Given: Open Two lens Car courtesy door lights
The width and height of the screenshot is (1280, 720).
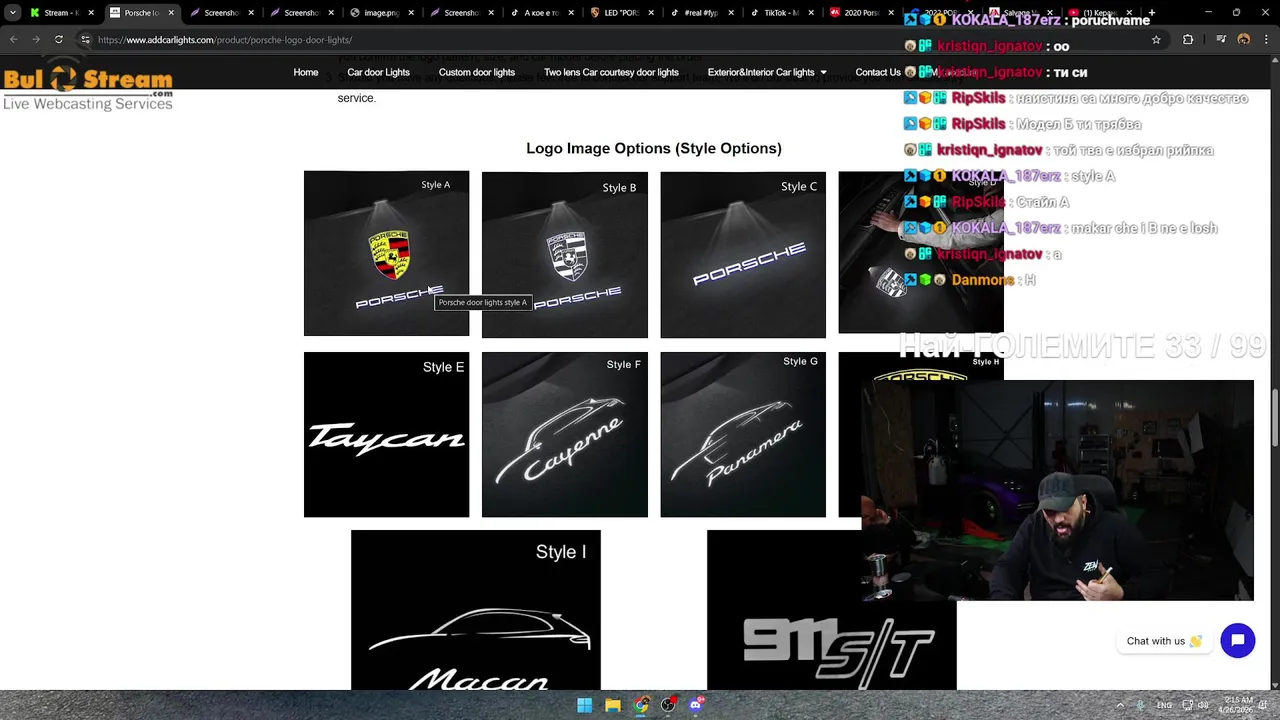Looking at the screenshot, I should (x=611, y=72).
